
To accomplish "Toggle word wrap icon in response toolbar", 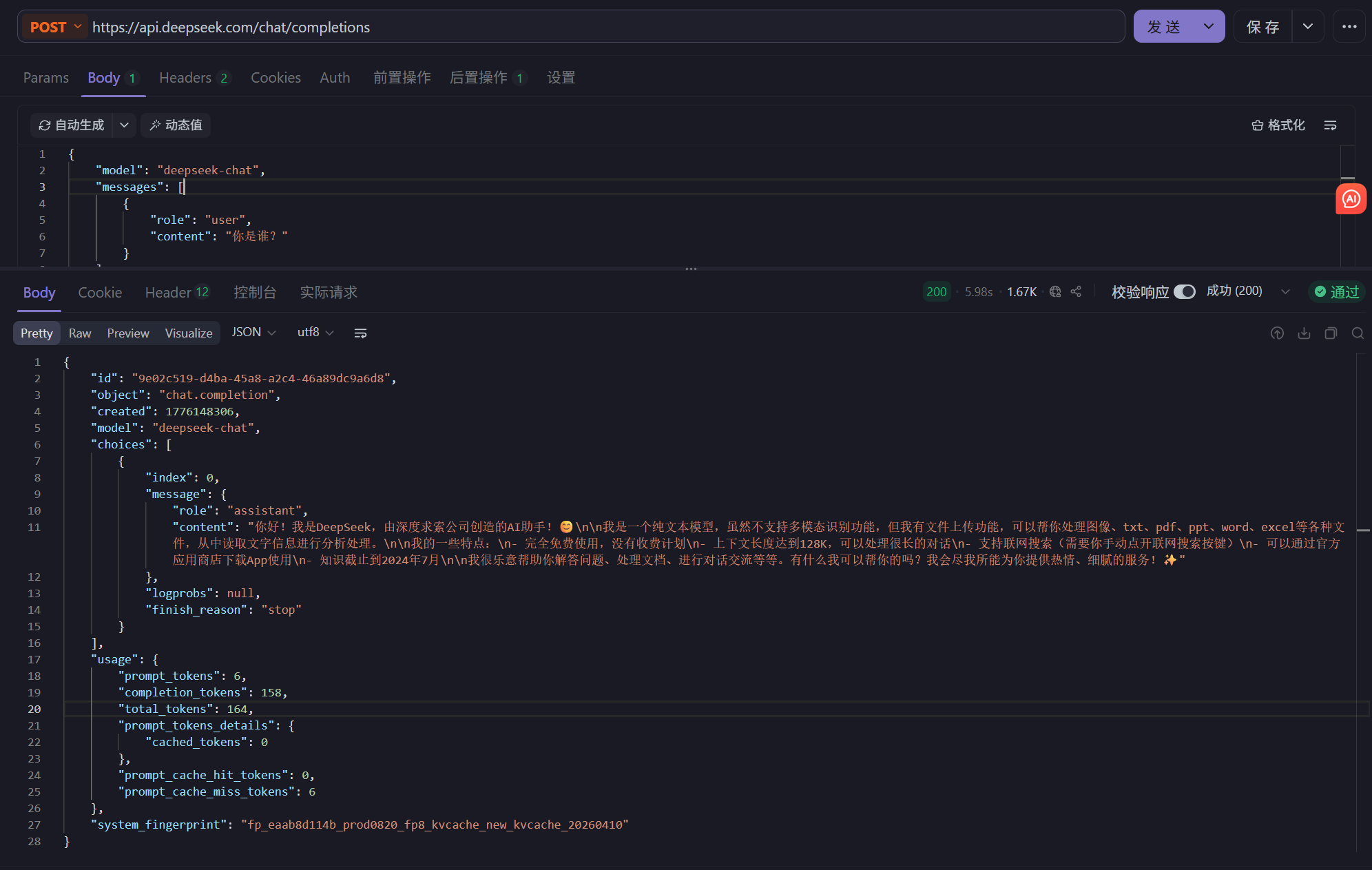I will point(360,333).
